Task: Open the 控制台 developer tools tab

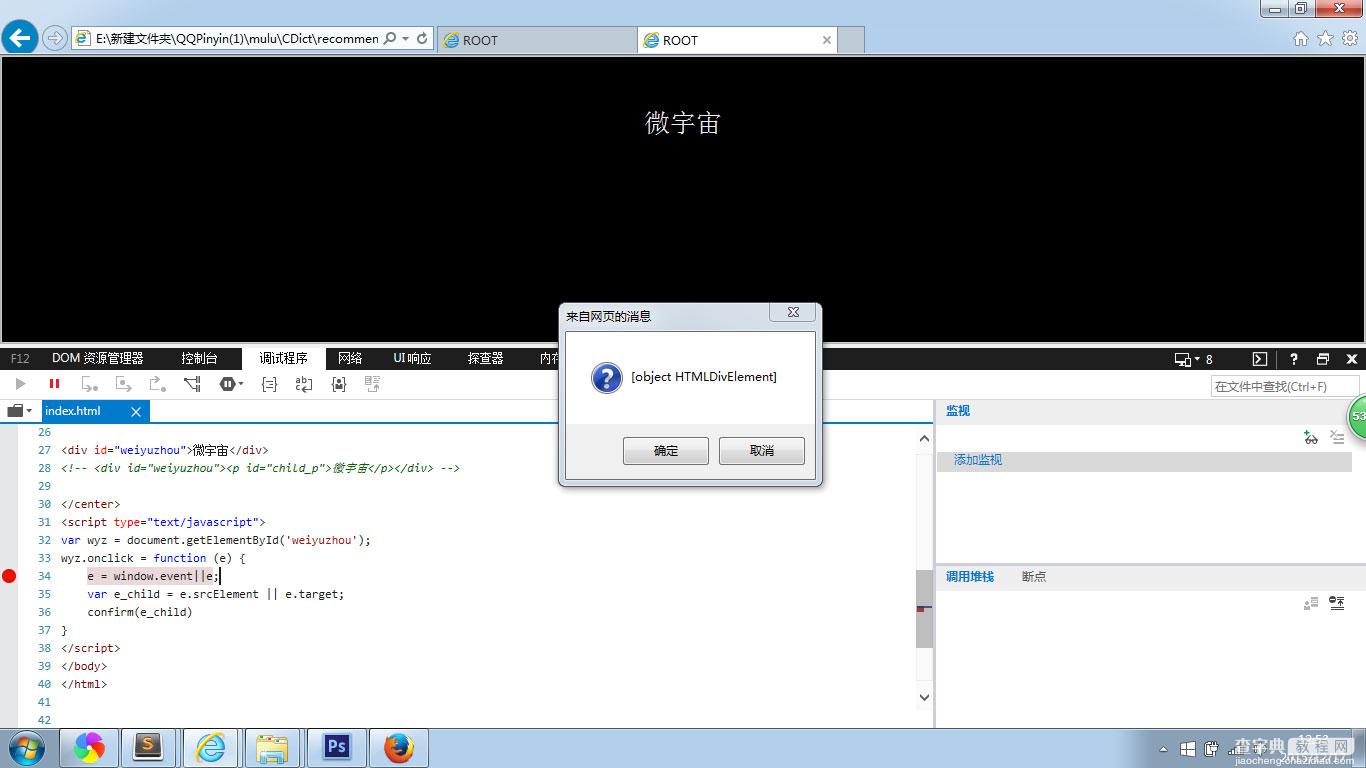Action: (x=199, y=358)
